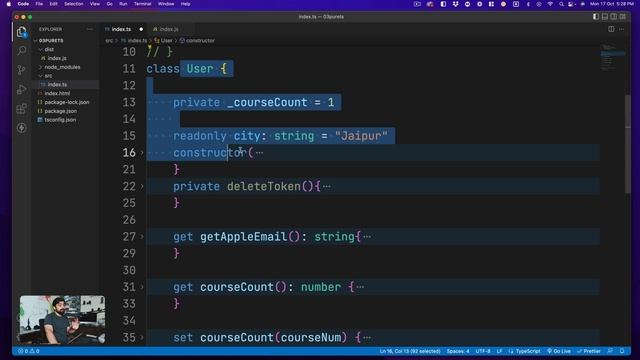The width and height of the screenshot is (640, 360).
Task: Click Spaces: 4 indentation setting
Action: pos(458,351)
